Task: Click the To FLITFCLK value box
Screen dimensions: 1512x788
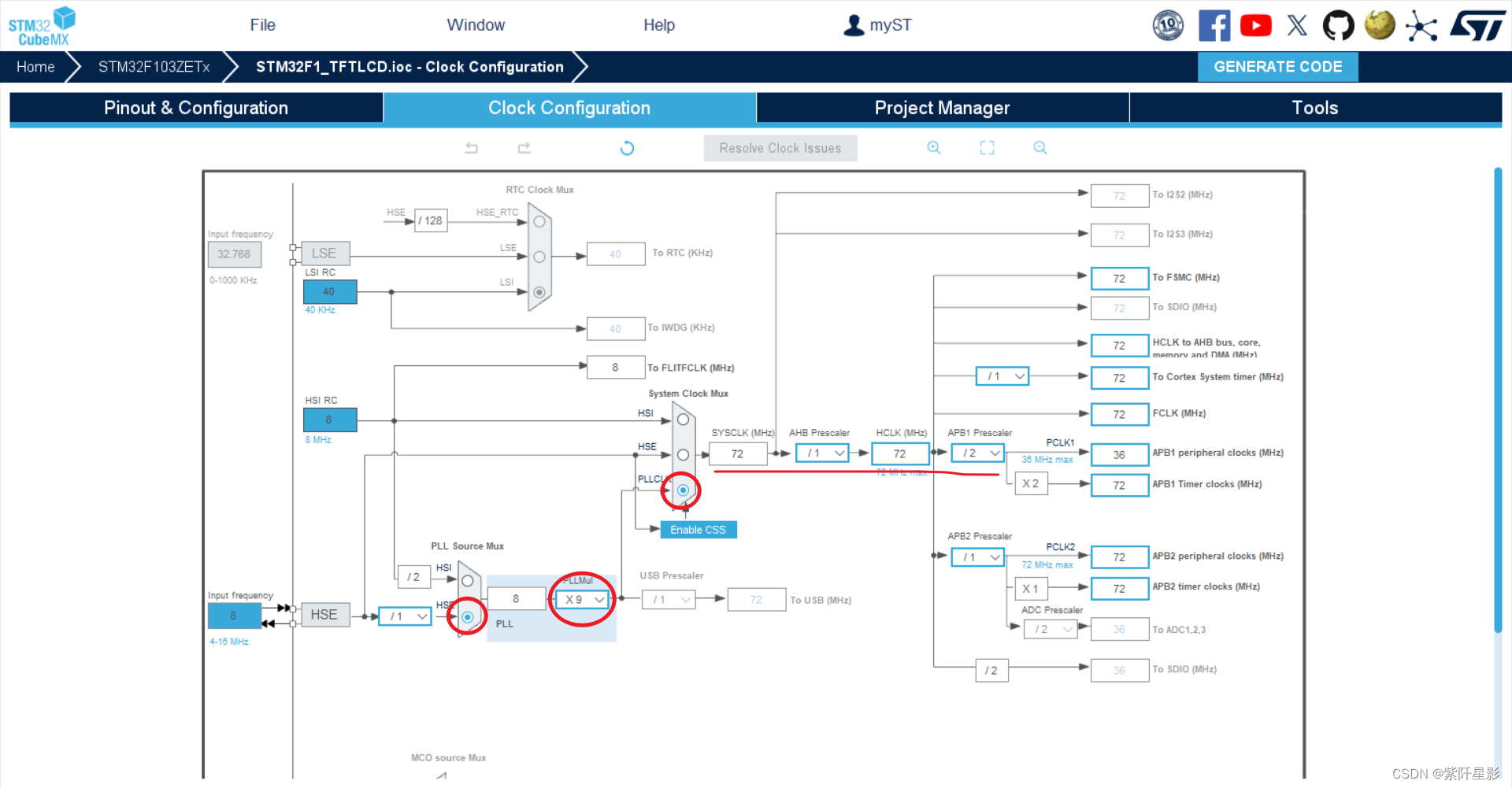Action: [615, 368]
